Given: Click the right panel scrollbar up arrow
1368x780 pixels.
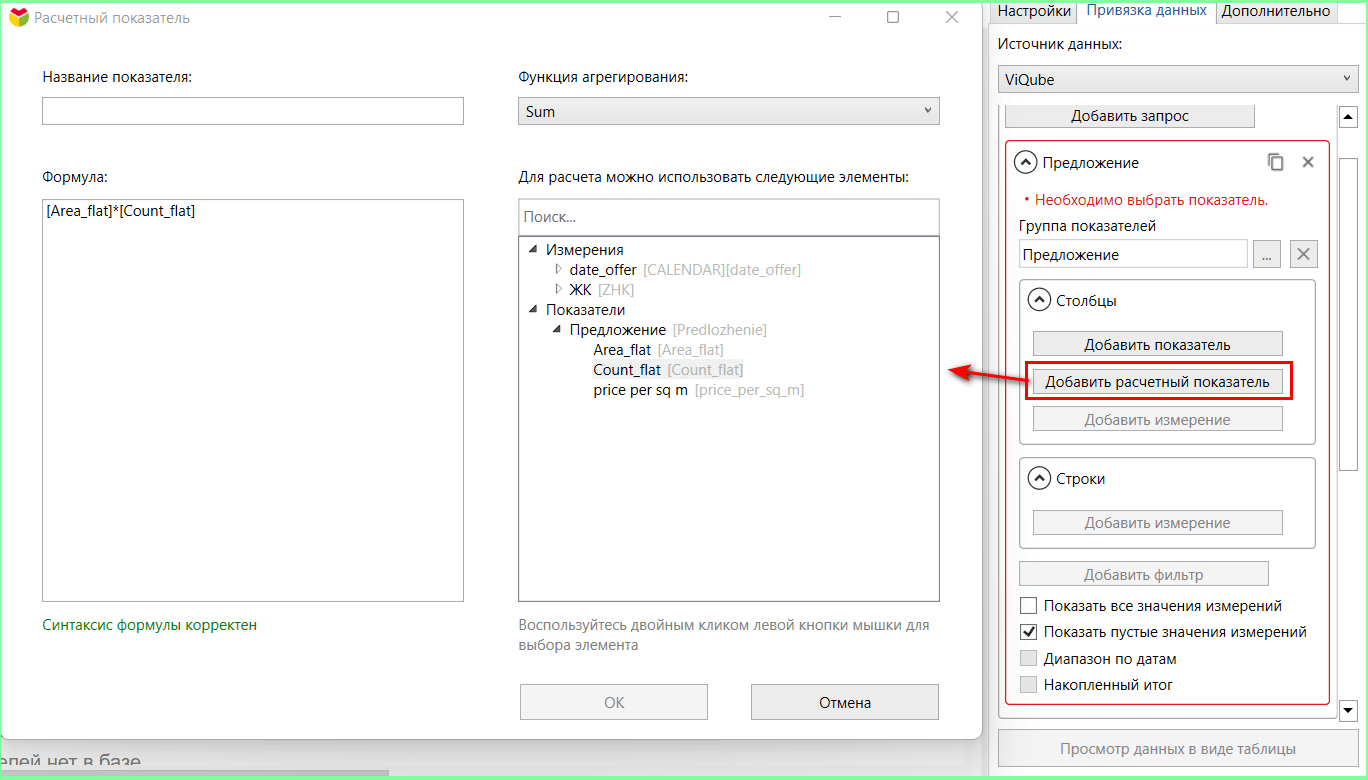Looking at the screenshot, I should coord(1348,116).
